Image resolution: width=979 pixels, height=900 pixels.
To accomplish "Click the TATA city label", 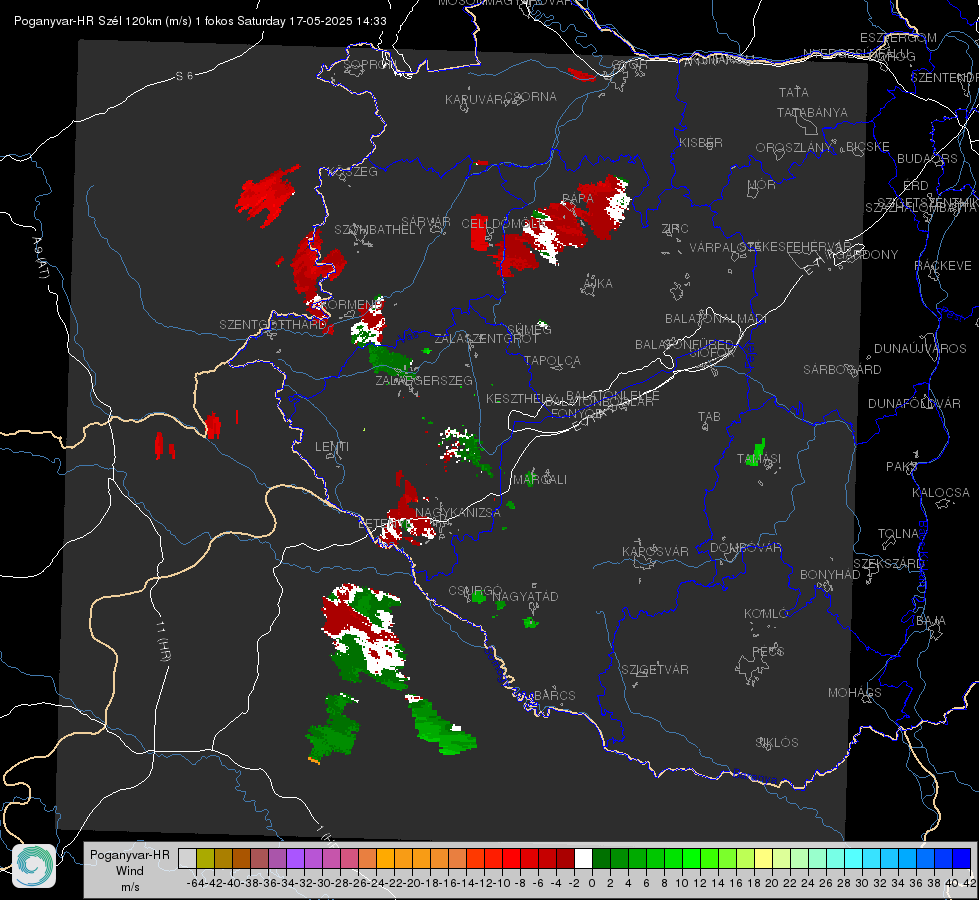I will 794,92.
